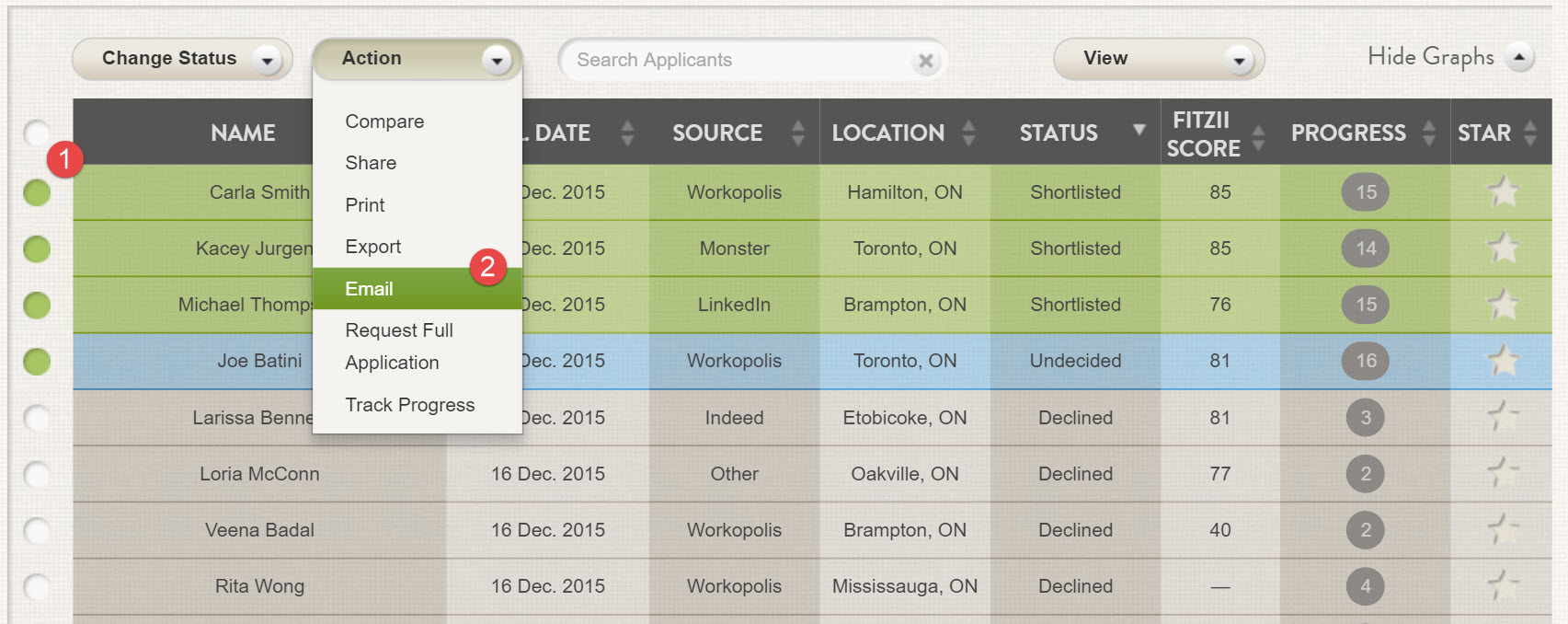Clear the Search Applicants field with X
Screen dimensions: 1568x624
click(925, 61)
